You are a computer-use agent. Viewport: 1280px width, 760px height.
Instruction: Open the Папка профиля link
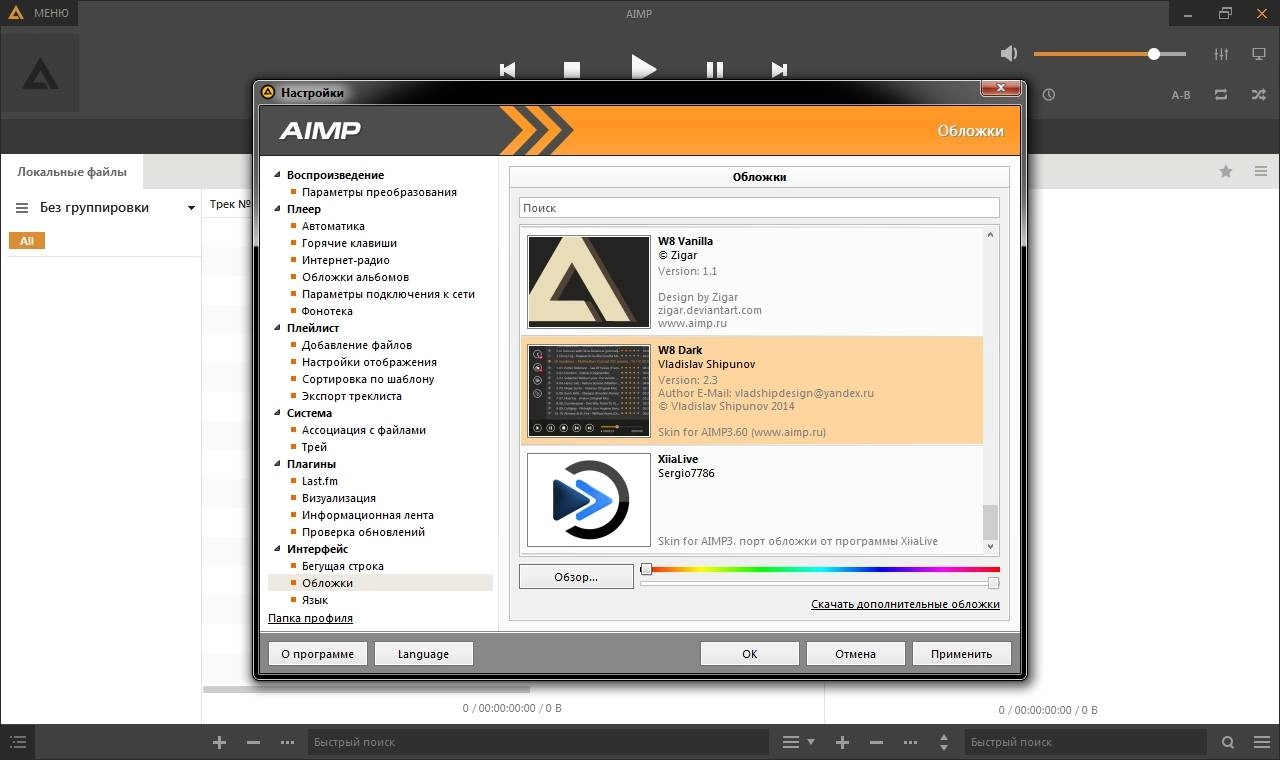click(310, 618)
